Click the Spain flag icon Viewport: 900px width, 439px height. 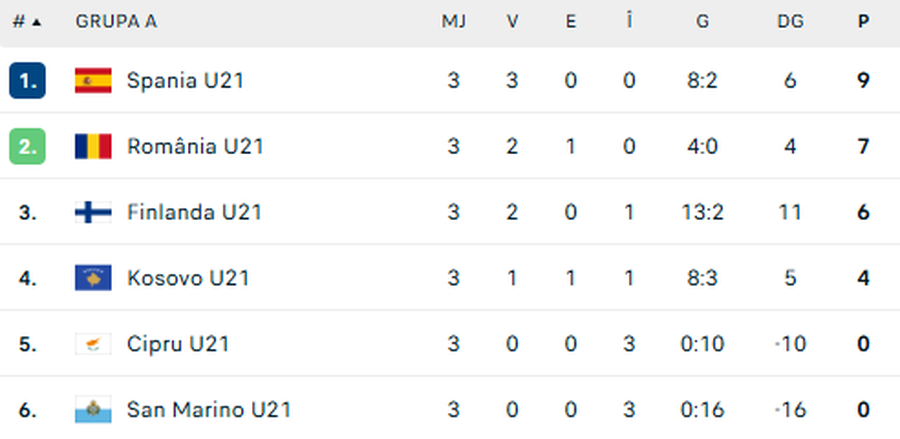pos(93,81)
